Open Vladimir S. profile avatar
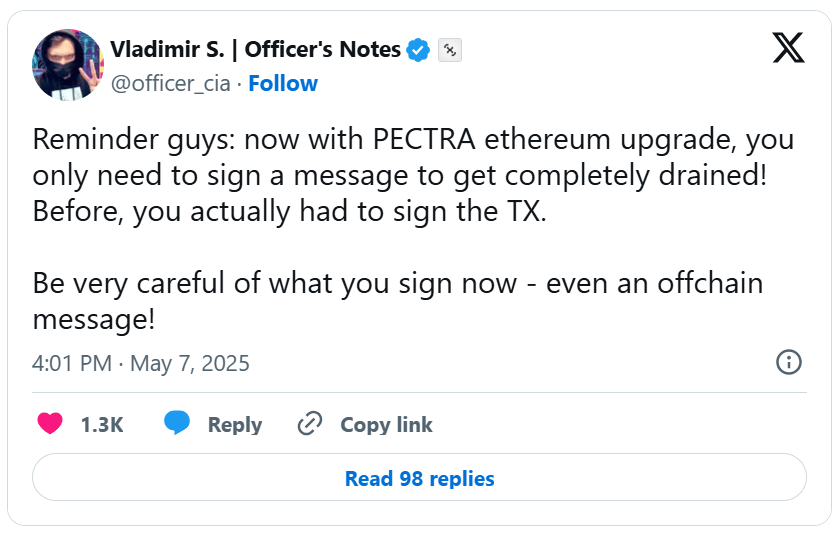Viewport: 840px width, 533px height. point(68,65)
